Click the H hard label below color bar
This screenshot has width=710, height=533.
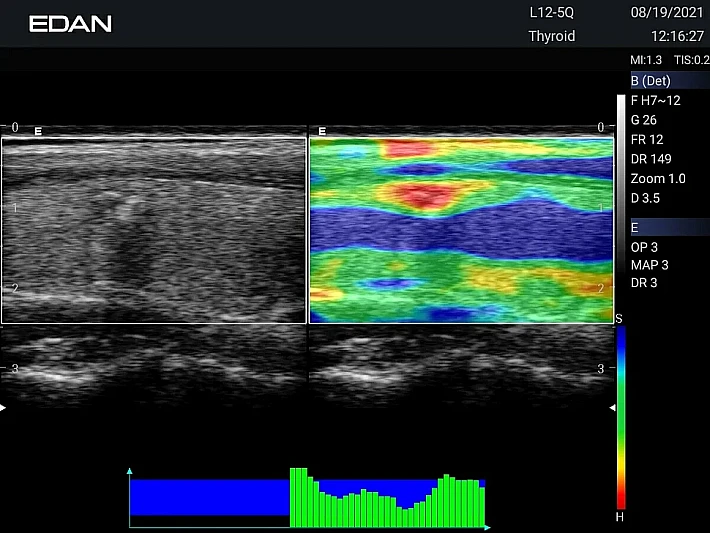pyautogui.click(x=619, y=517)
